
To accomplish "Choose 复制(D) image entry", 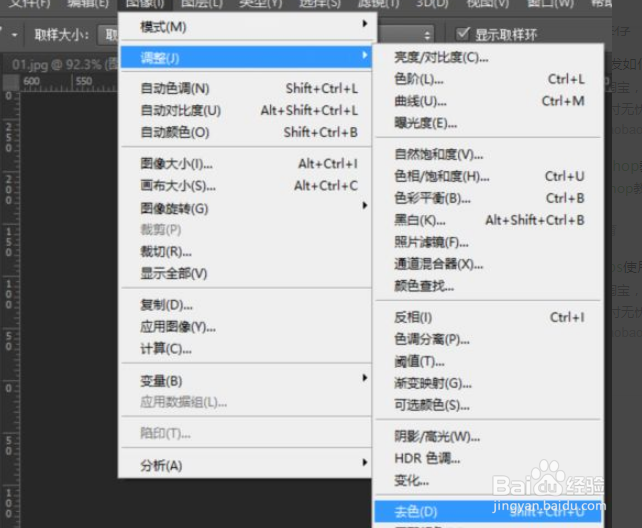I will [246, 305].
